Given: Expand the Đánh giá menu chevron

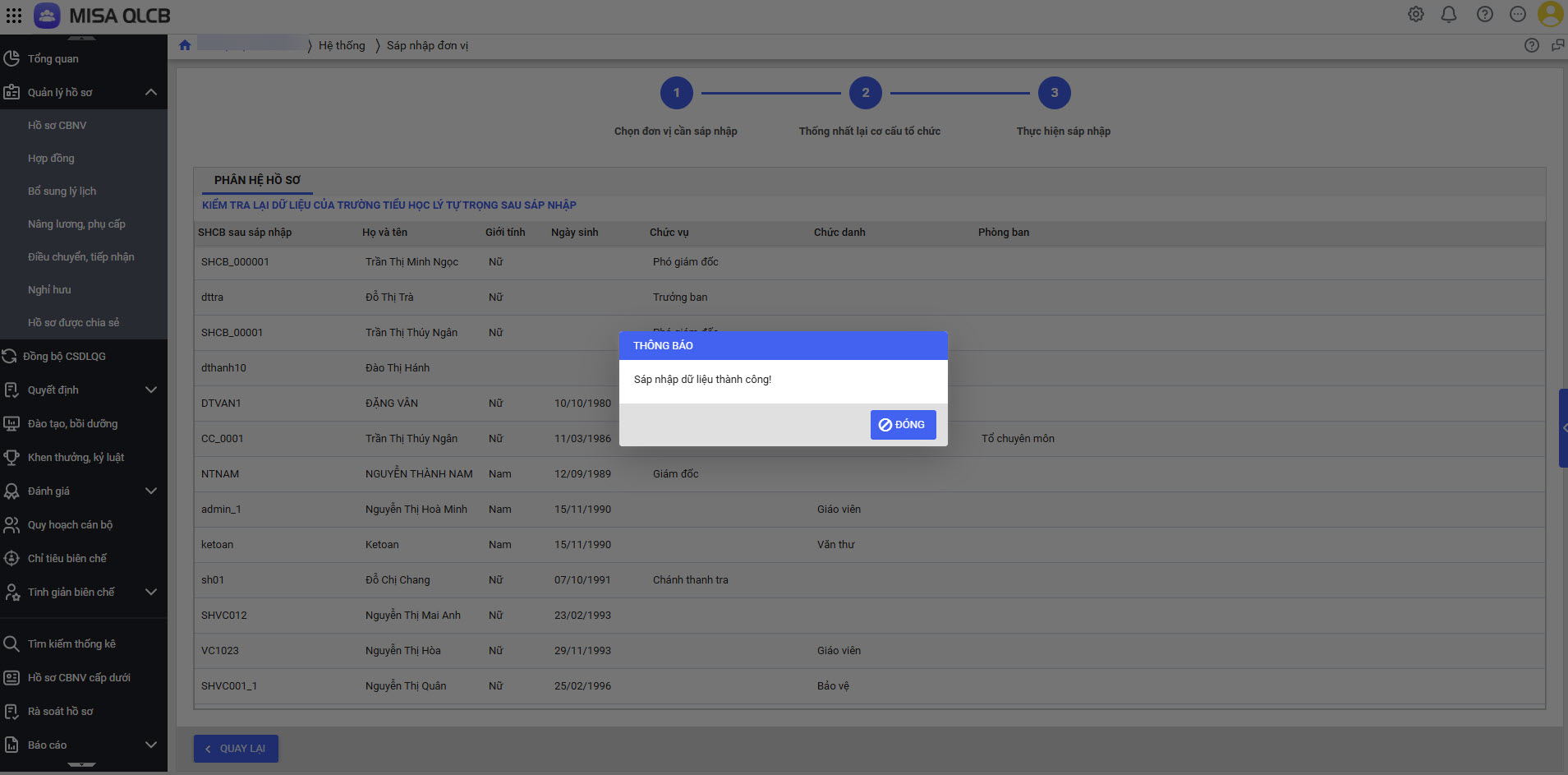Looking at the screenshot, I should 151,491.
